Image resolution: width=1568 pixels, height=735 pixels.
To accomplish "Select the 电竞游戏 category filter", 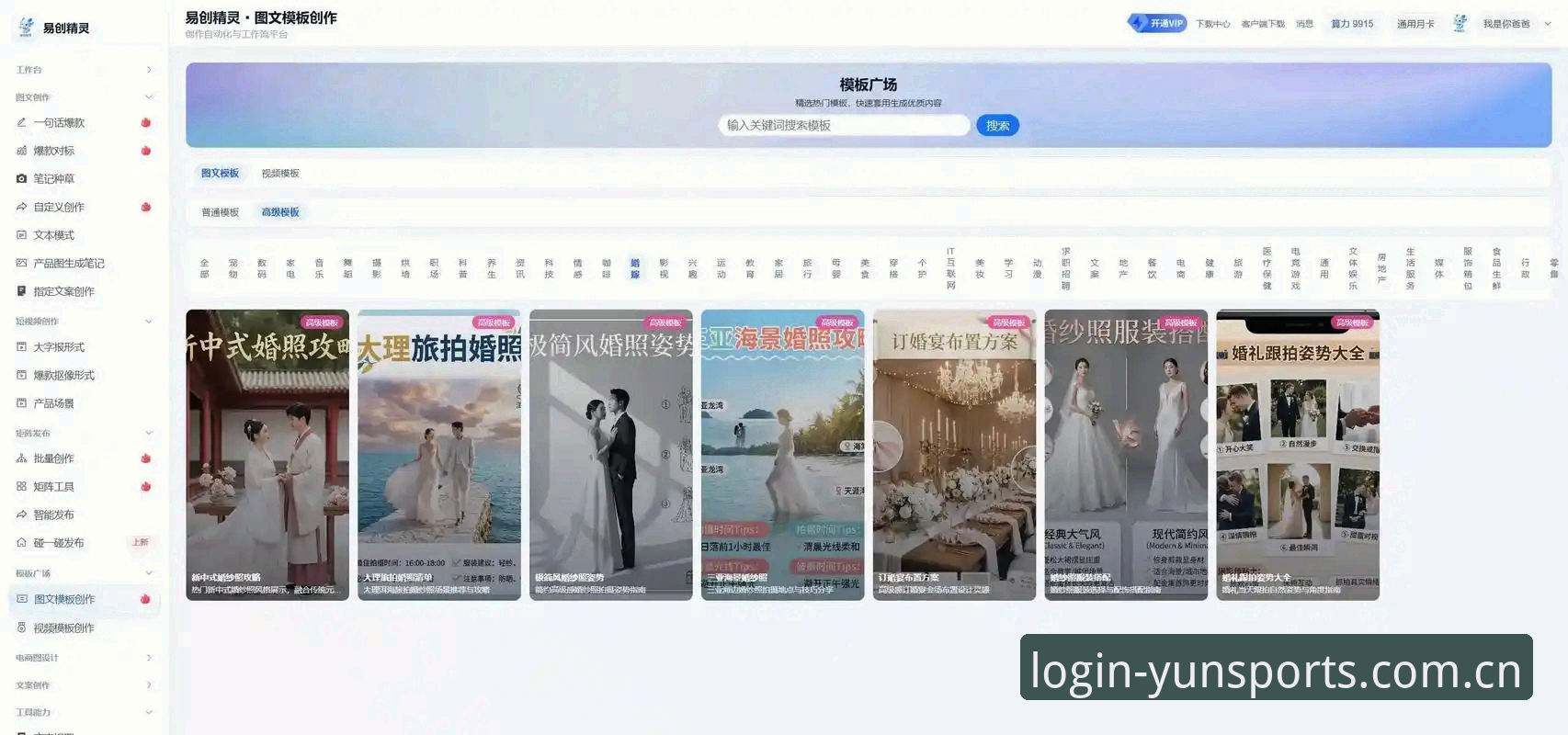I will coord(1296,268).
